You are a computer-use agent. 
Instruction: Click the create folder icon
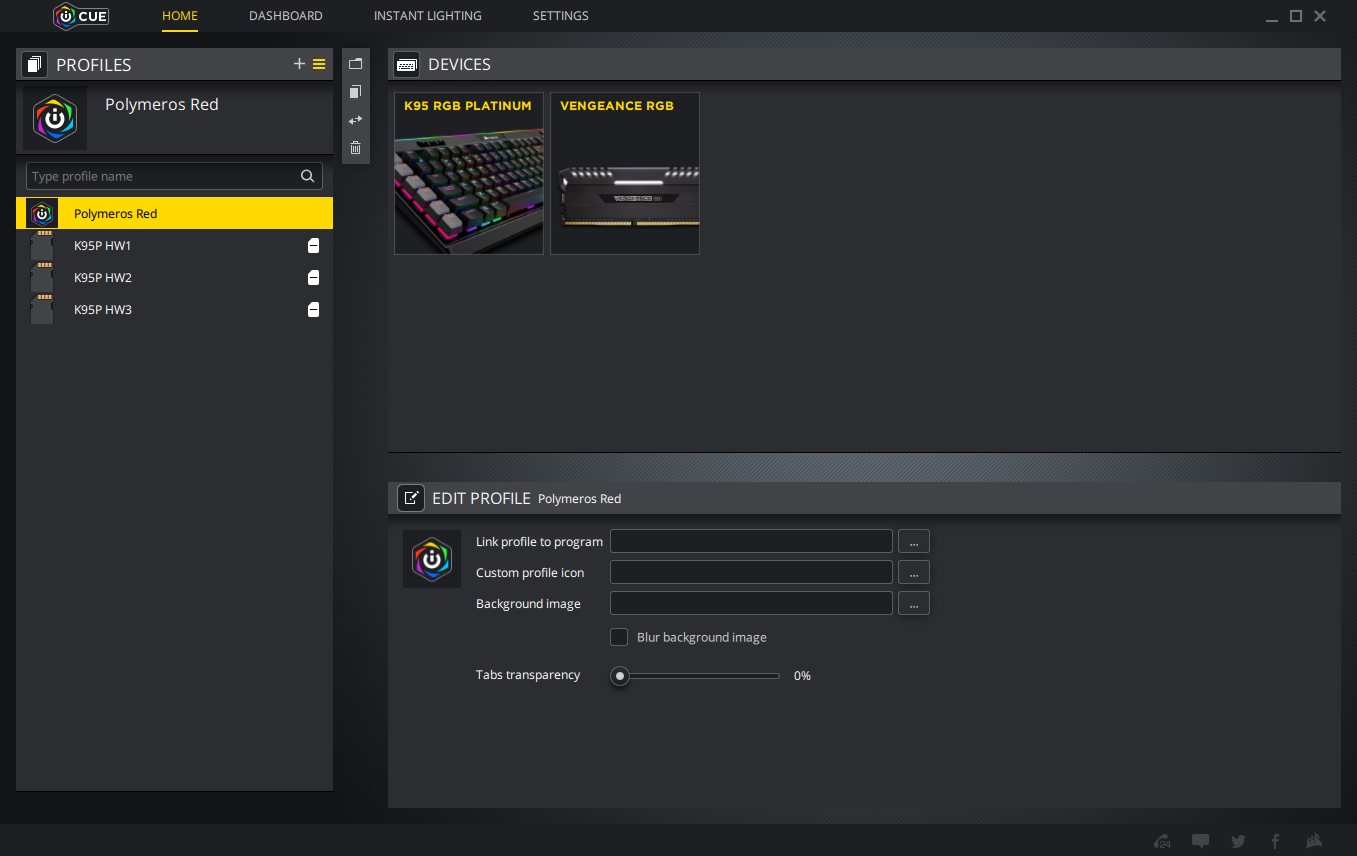(x=355, y=63)
